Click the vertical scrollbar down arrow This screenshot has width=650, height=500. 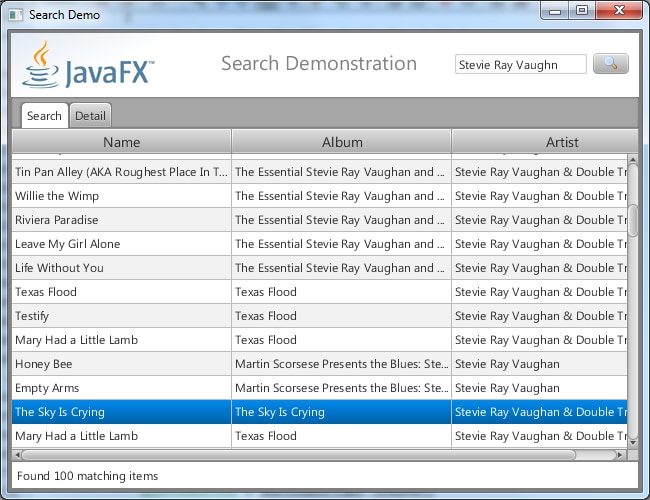(x=632, y=440)
